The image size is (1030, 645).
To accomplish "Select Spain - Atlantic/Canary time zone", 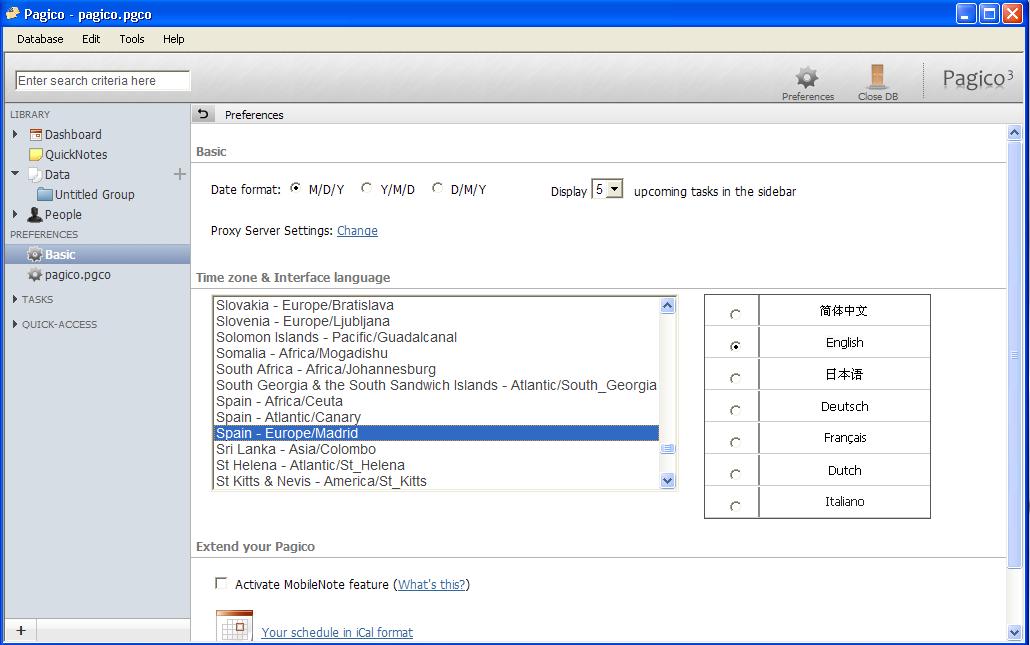I will [x=437, y=417].
